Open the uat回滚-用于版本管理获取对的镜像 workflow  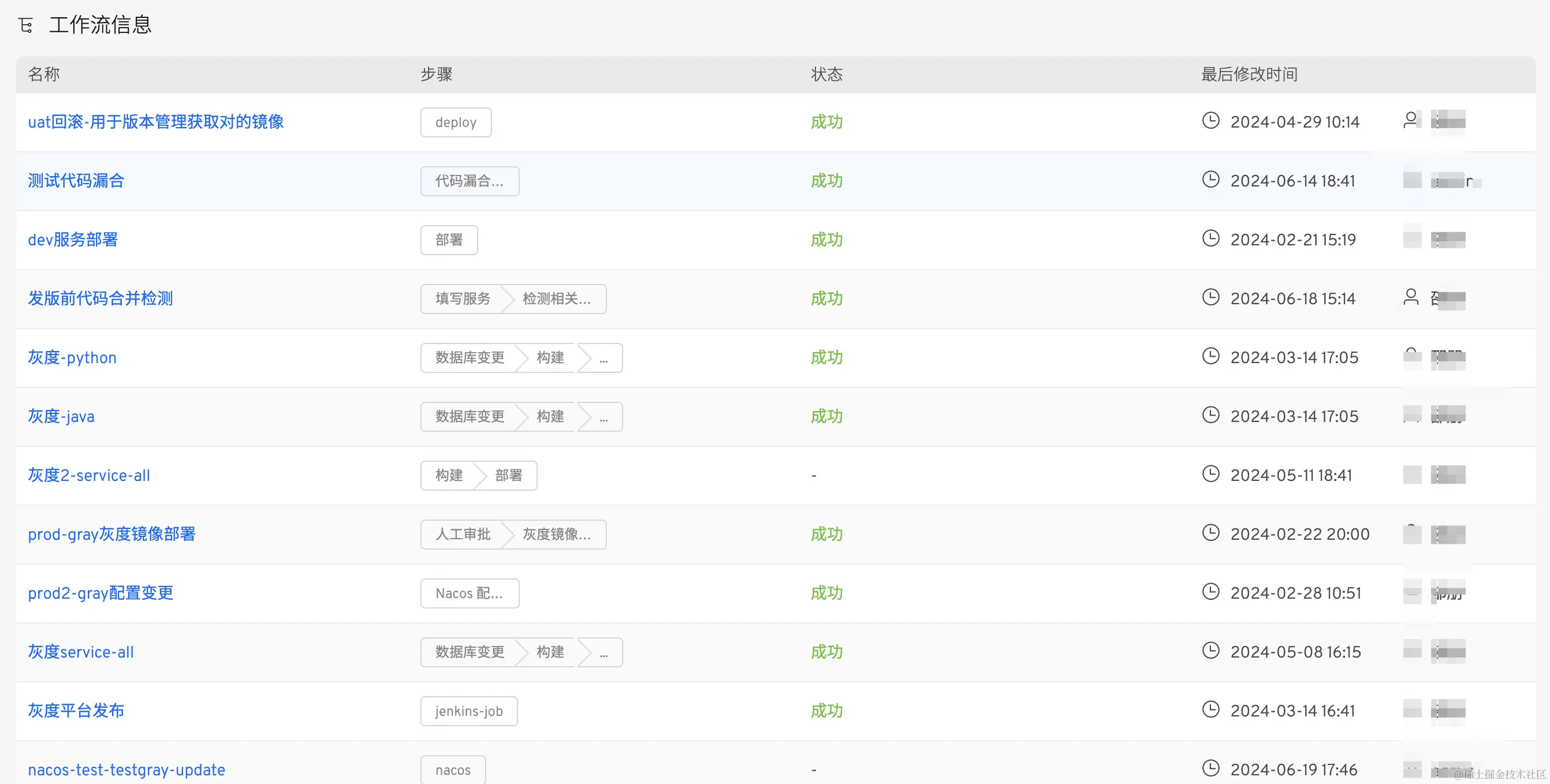[x=156, y=122]
